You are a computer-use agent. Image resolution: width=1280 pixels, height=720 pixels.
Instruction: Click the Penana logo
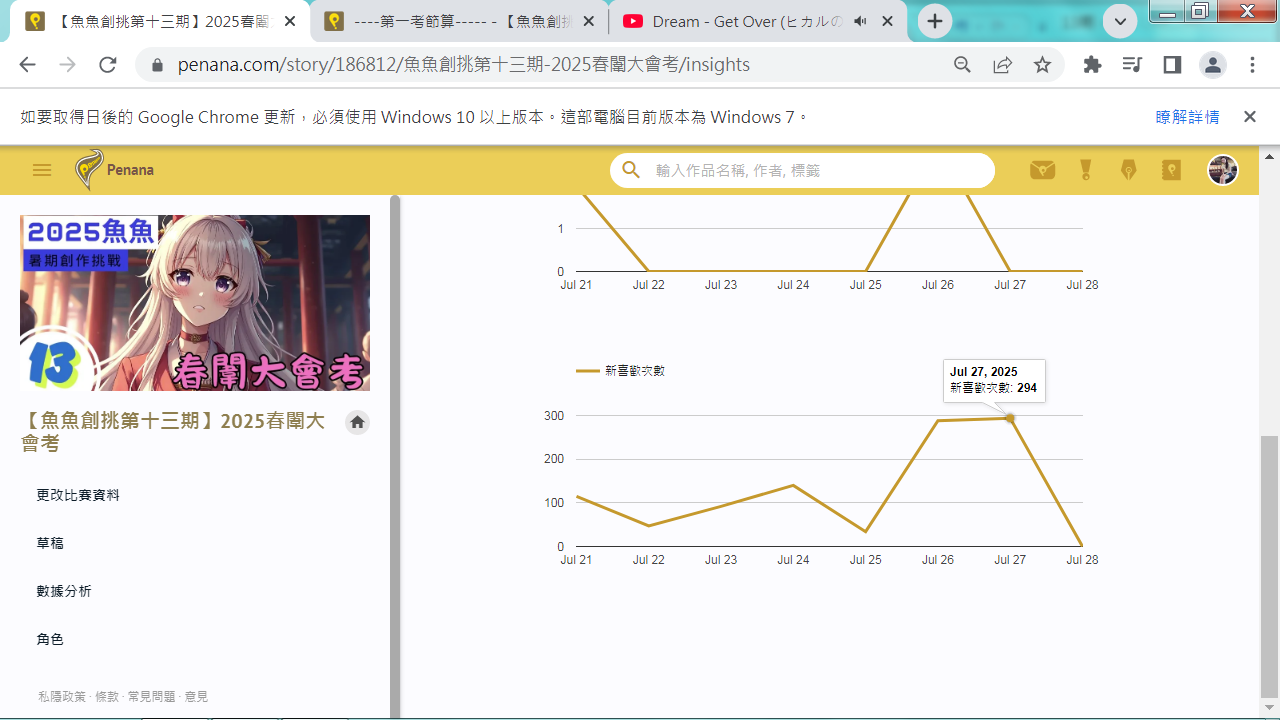click(115, 170)
